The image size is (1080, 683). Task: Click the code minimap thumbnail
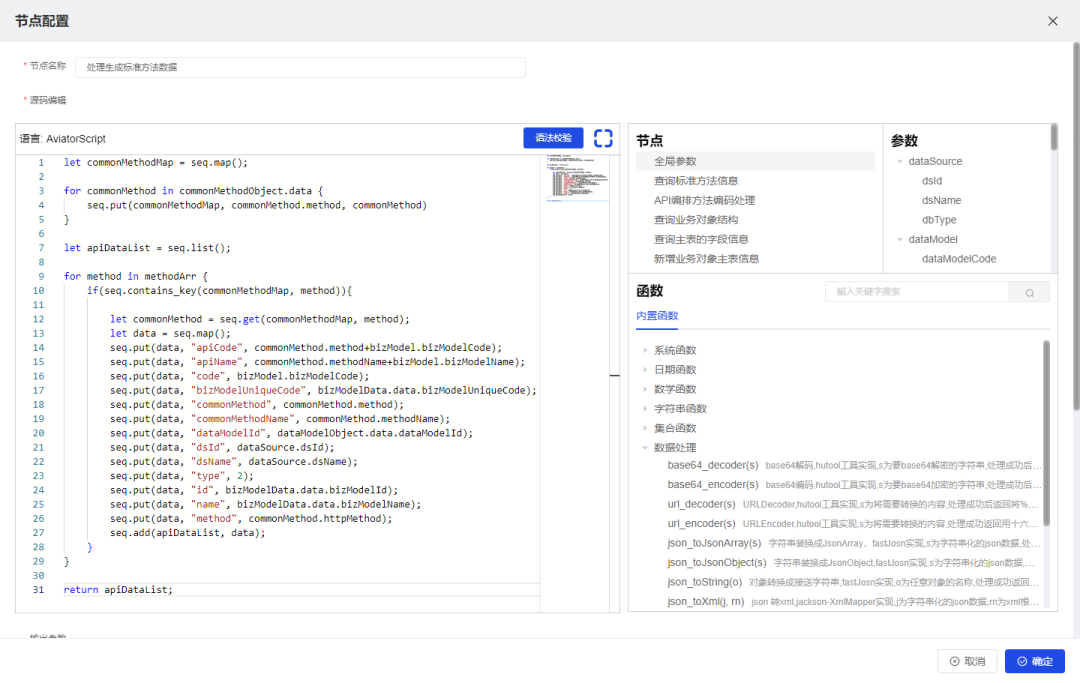(x=577, y=178)
